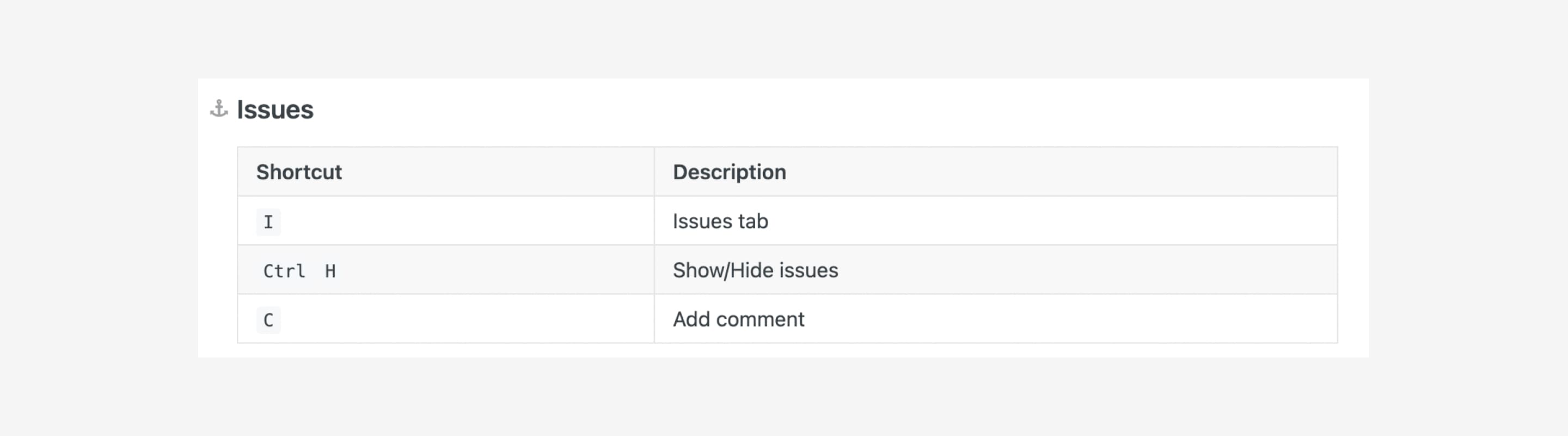The height and width of the screenshot is (436, 1568).
Task: Select the Description column header
Action: click(729, 172)
